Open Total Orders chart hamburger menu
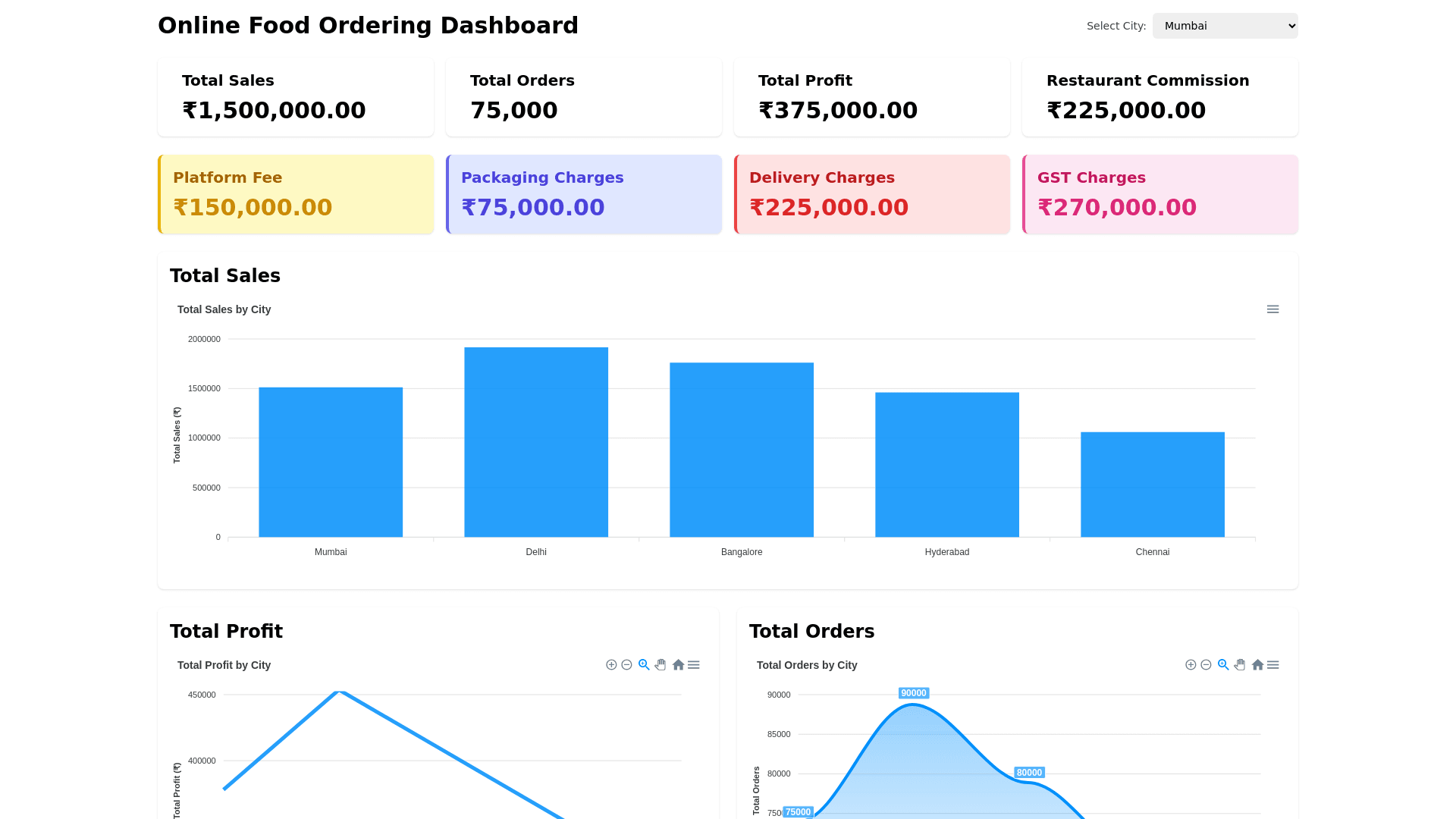The height and width of the screenshot is (819, 1456). (1273, 665)
